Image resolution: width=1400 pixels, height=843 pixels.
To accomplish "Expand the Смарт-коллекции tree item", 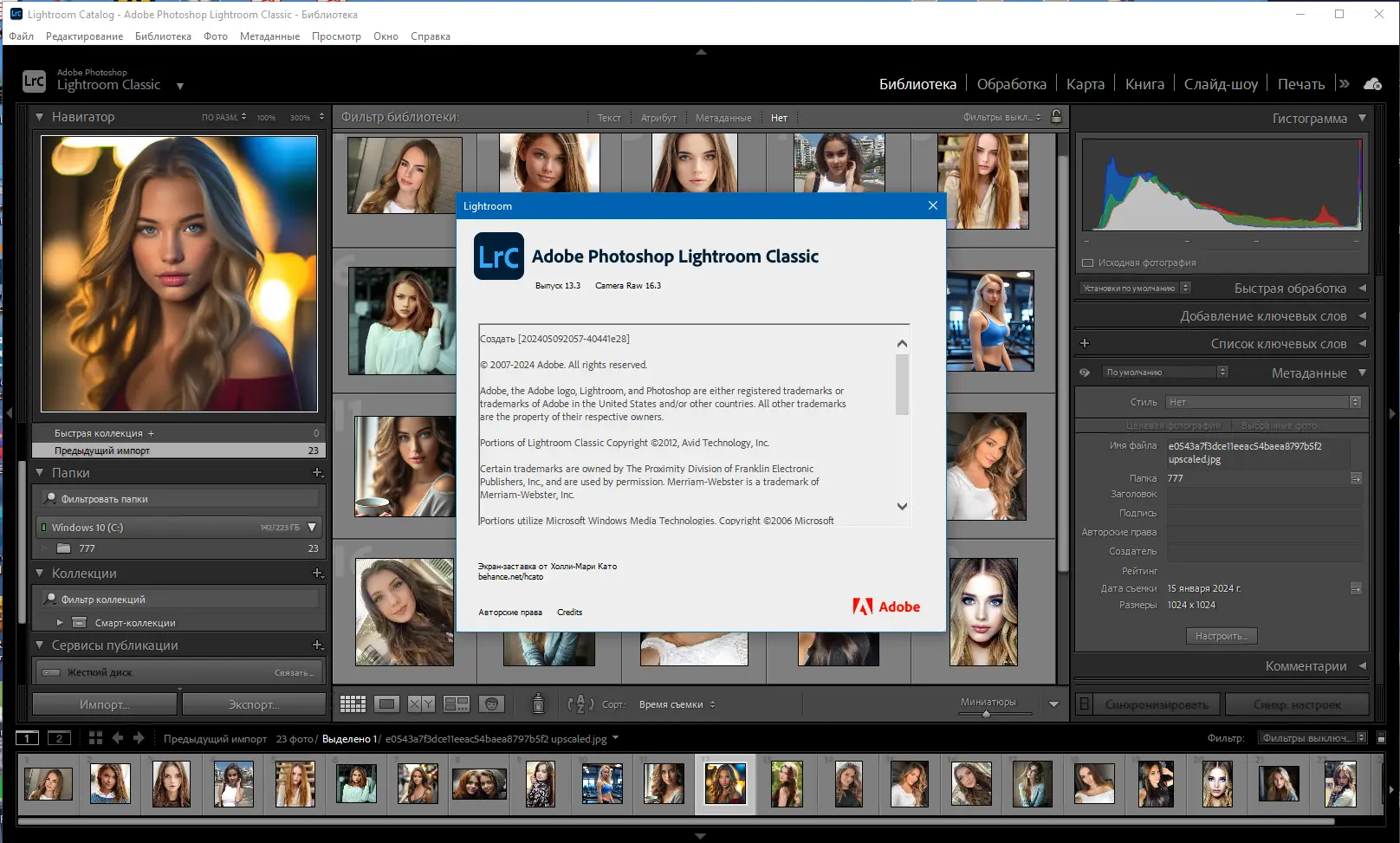I will [60, 622].
